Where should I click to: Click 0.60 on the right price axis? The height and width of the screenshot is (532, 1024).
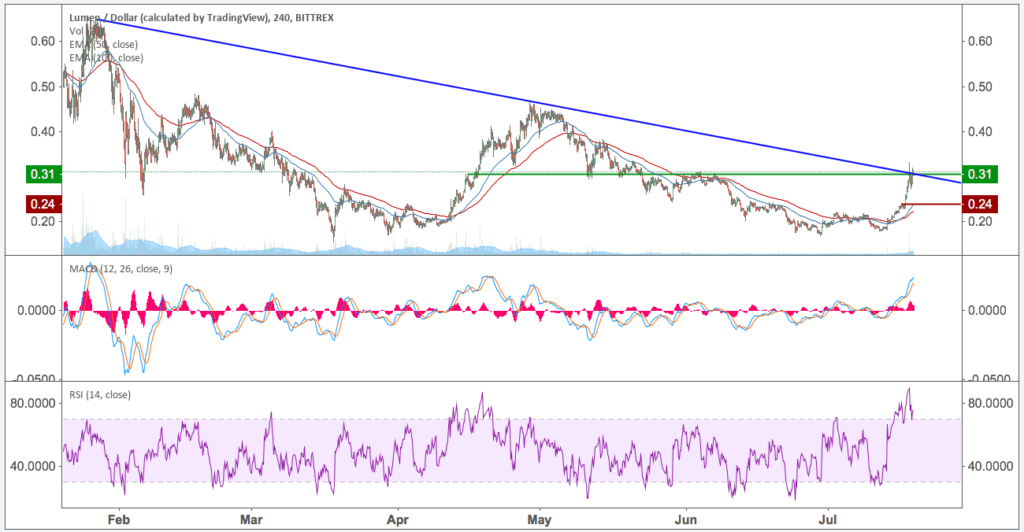980,41
